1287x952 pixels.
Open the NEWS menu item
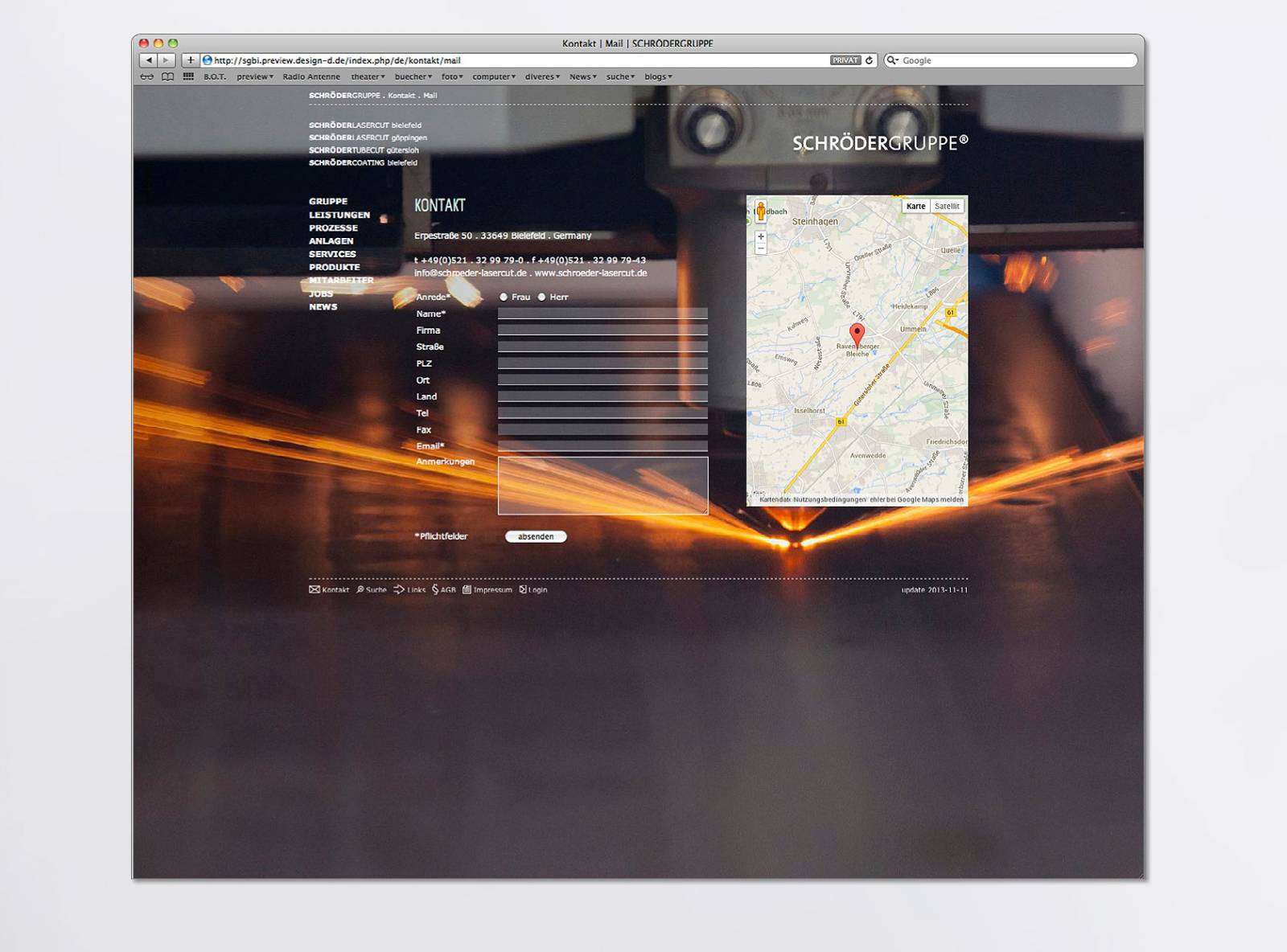(323, 307)
